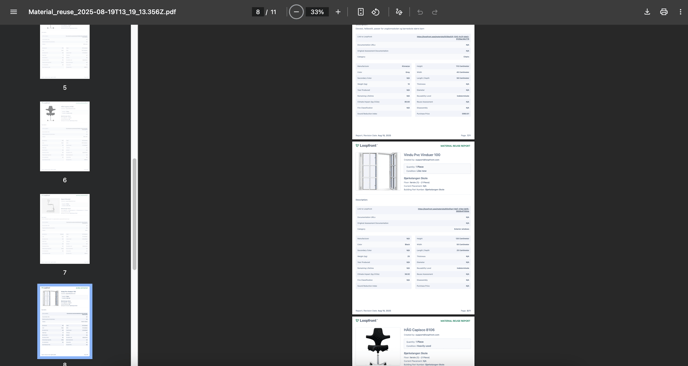Click the undo arrow in toolbar

coord(420,12)
